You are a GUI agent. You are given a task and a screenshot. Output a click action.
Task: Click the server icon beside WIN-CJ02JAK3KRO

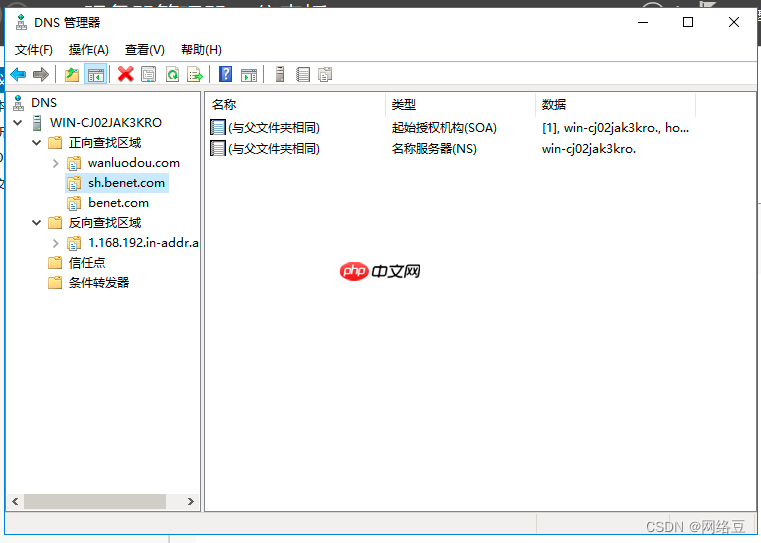37,123
